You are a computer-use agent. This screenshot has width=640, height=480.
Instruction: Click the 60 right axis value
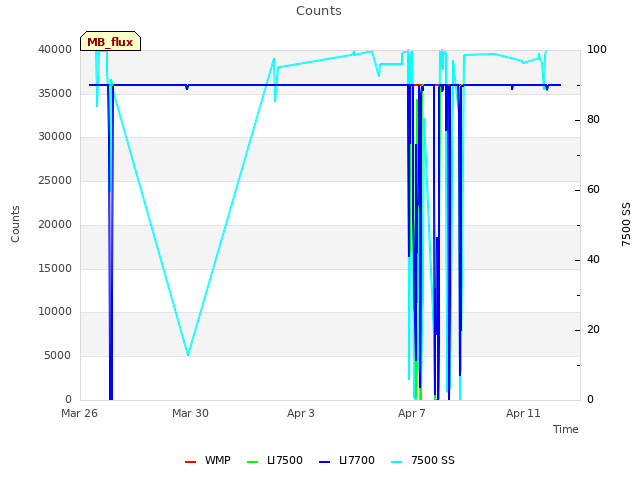click(593, 190)
